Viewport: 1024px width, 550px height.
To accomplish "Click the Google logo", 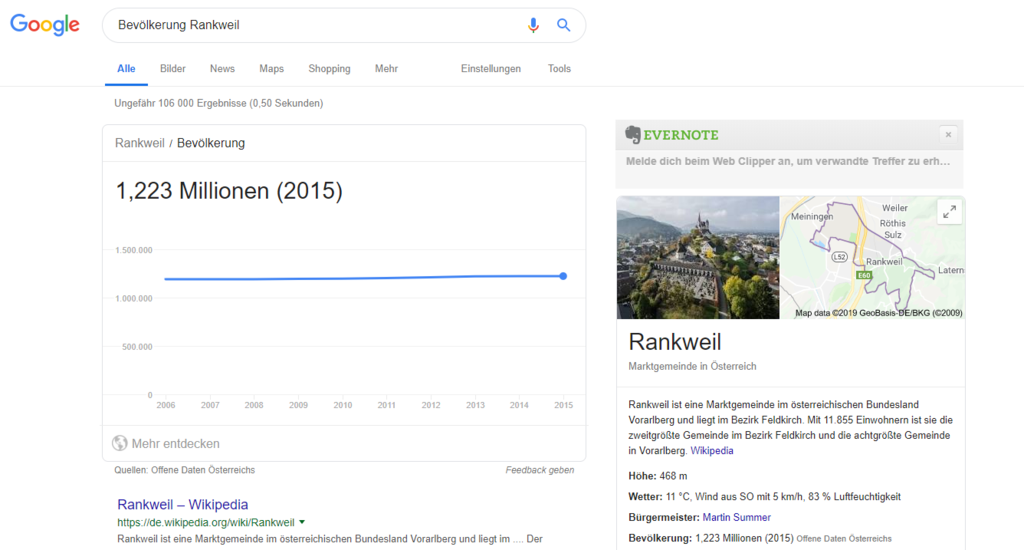I will (x=45, y=25).
